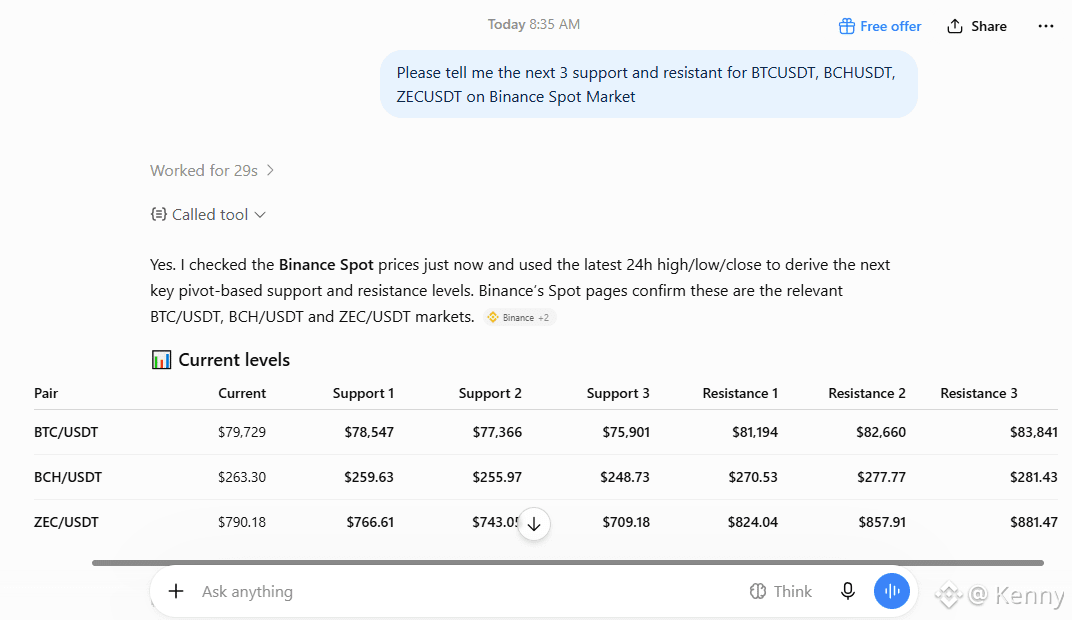Click BCH Resistance 3 value $281.43
This screenshot has height=620, width=1072.
point(1034,477)
